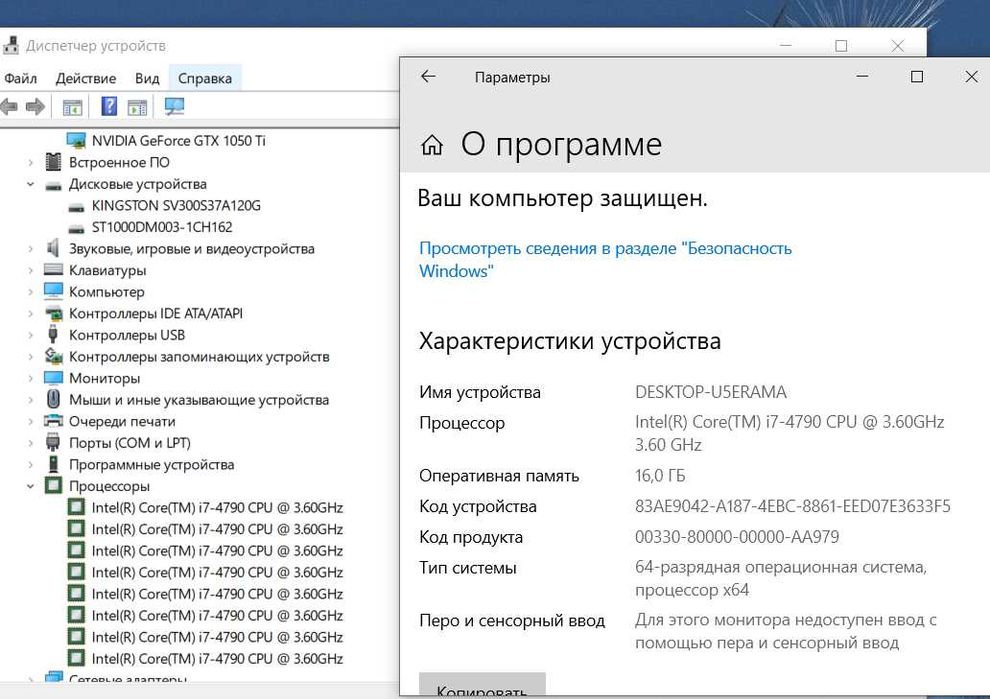The image size is (990, 699).
Task: Click the О программе page heading
Action: (561, 145)
